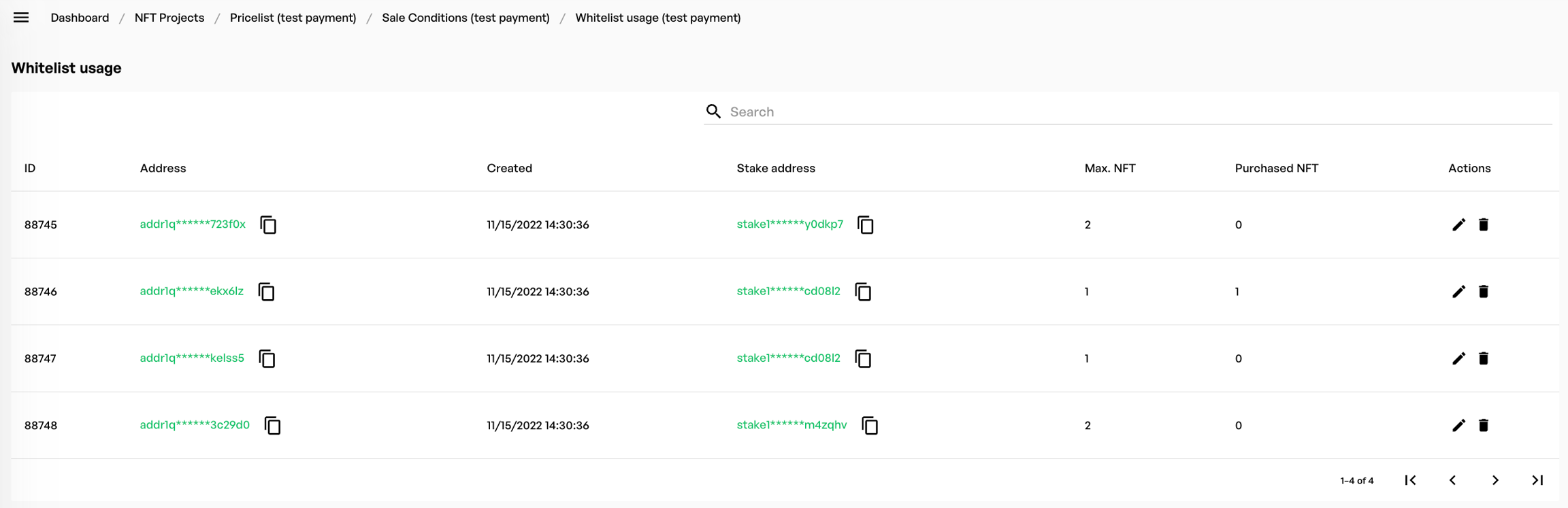Copy address addr1q******ekx6lz to clipboard
Screen dimensions: 1568x508
(x=266, y=292)
